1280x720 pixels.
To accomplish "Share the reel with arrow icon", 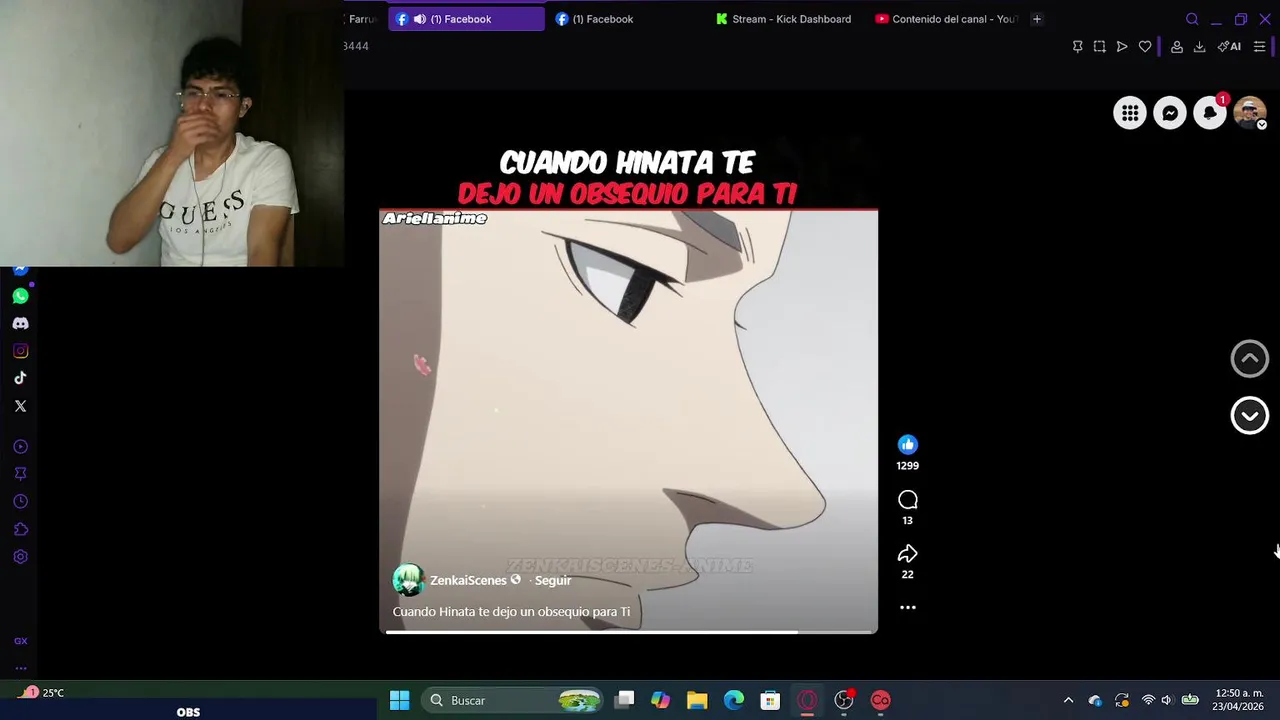I will point(907,554).
